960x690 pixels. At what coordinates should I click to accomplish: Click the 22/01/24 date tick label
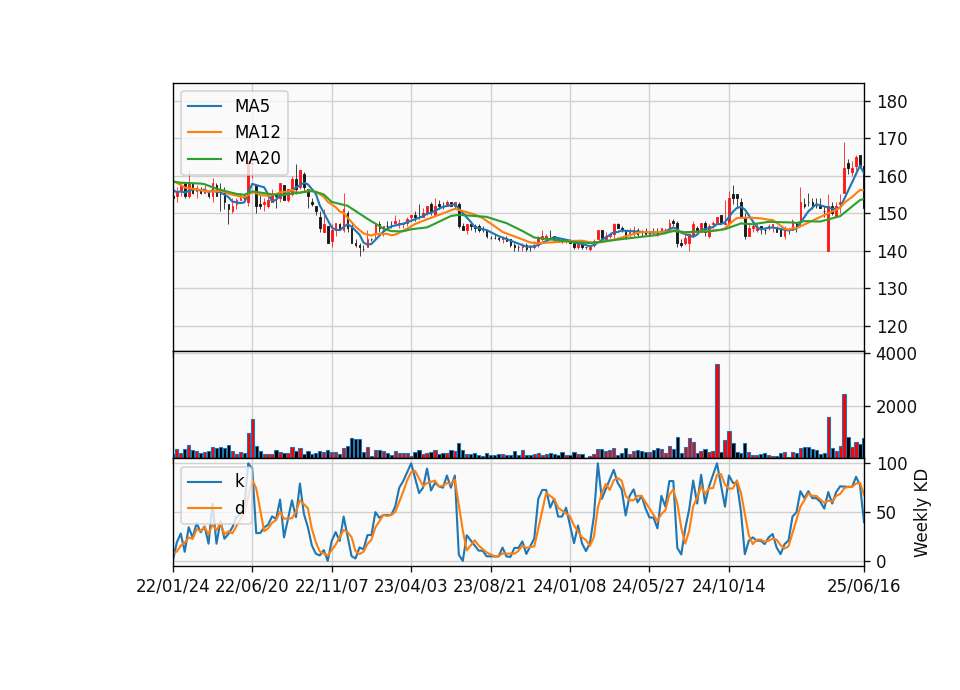173,587
